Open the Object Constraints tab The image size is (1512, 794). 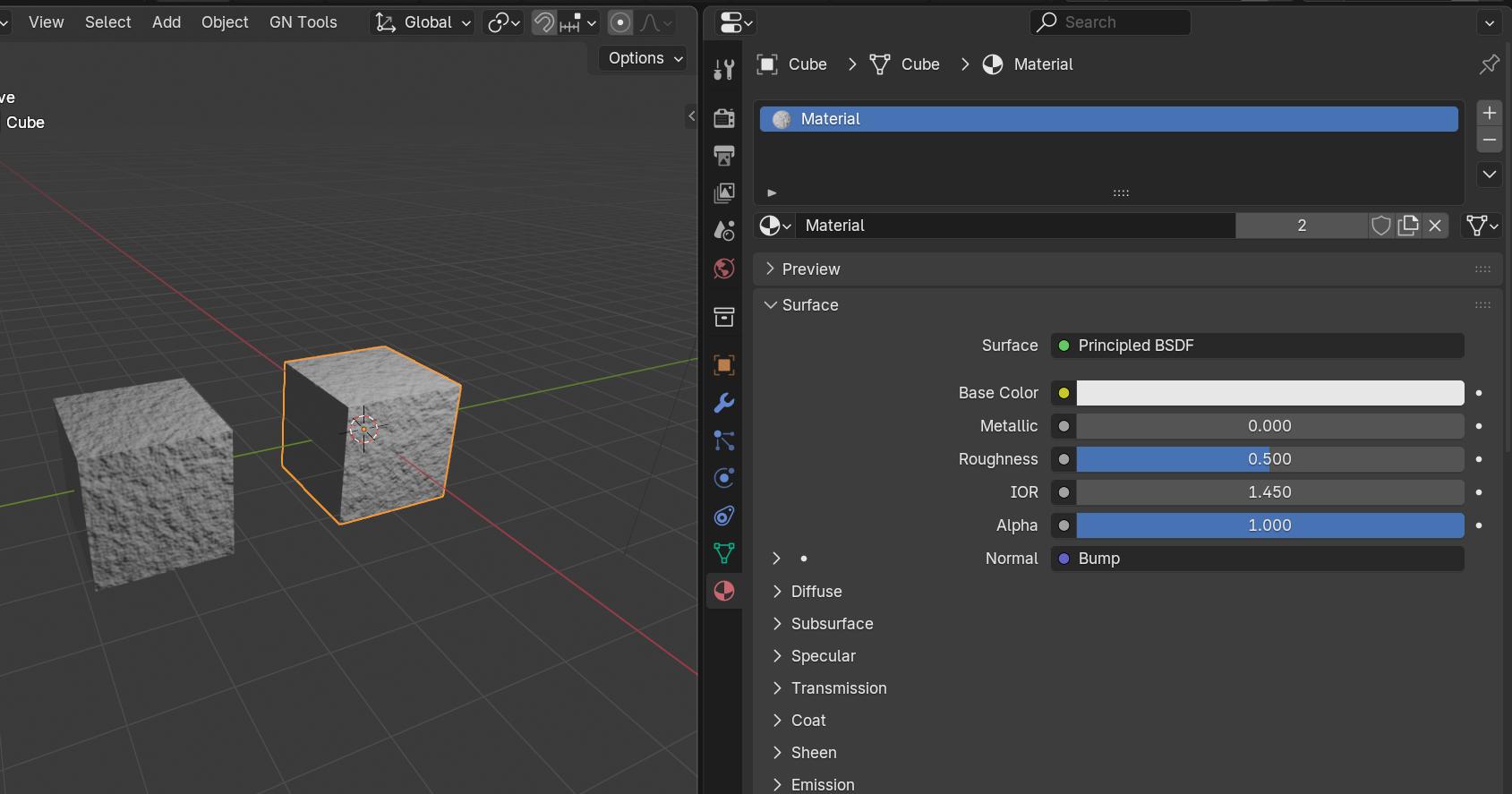[724, 516]
